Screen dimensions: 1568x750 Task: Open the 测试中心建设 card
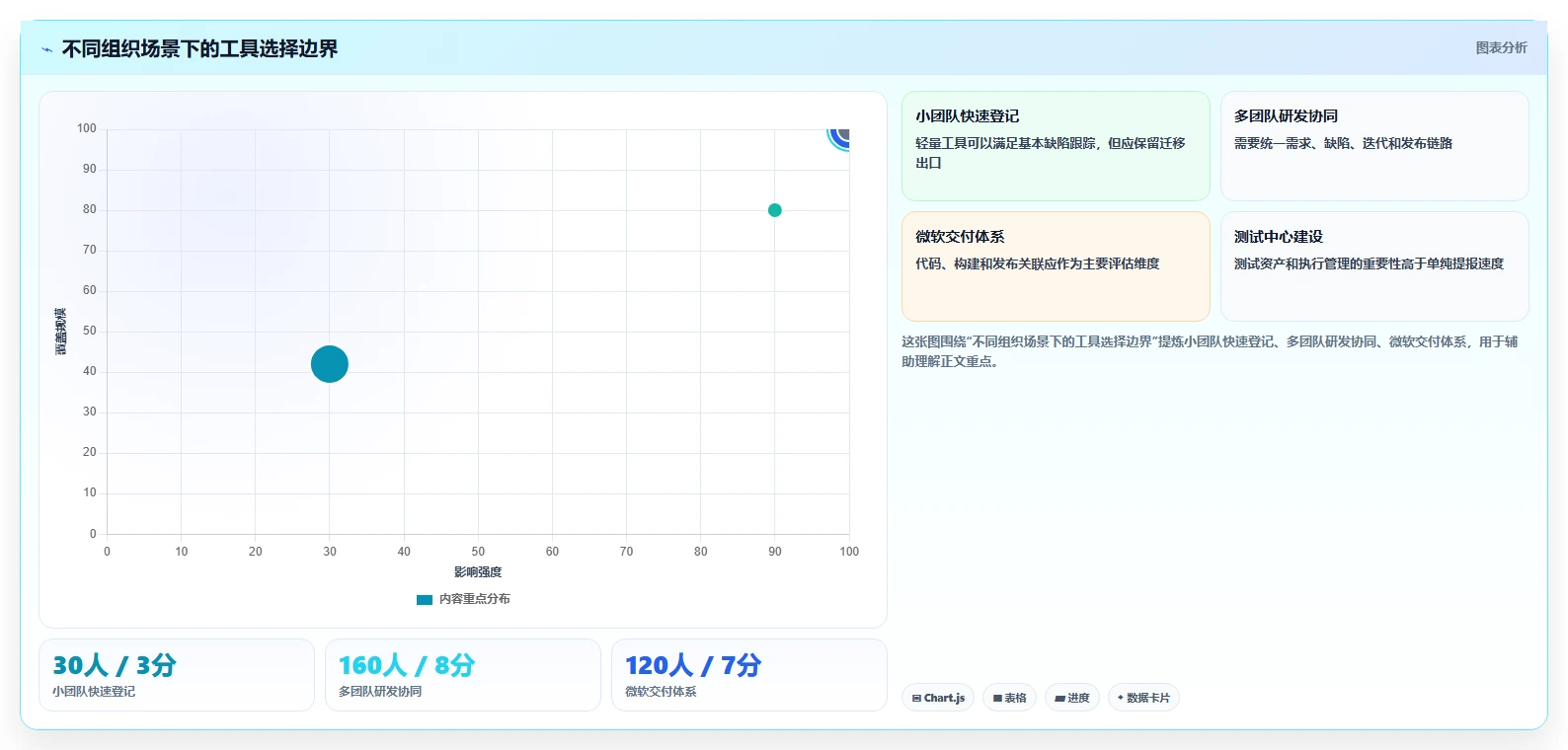(1374, 266)
